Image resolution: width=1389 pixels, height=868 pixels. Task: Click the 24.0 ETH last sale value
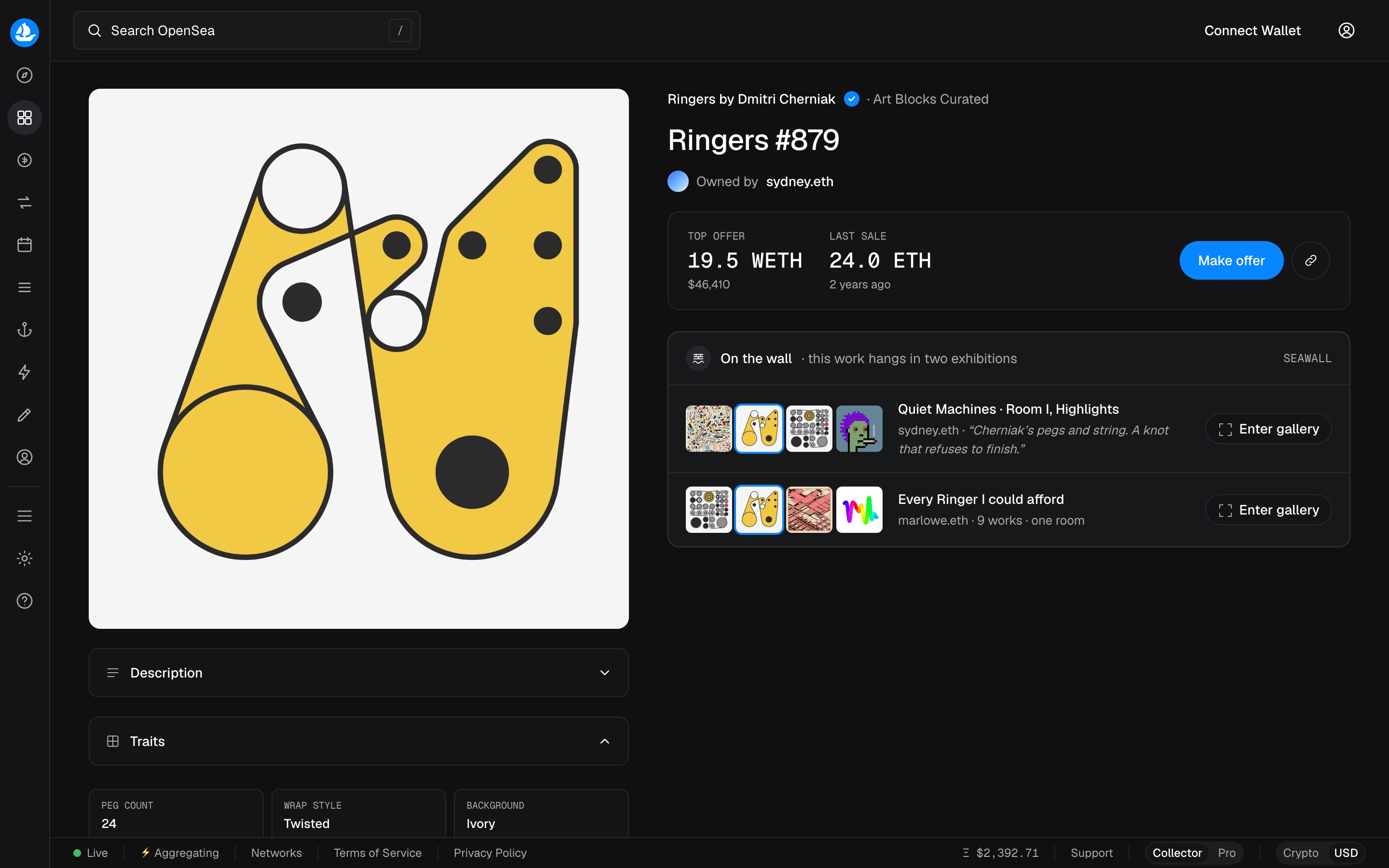[x=880, y=260]
